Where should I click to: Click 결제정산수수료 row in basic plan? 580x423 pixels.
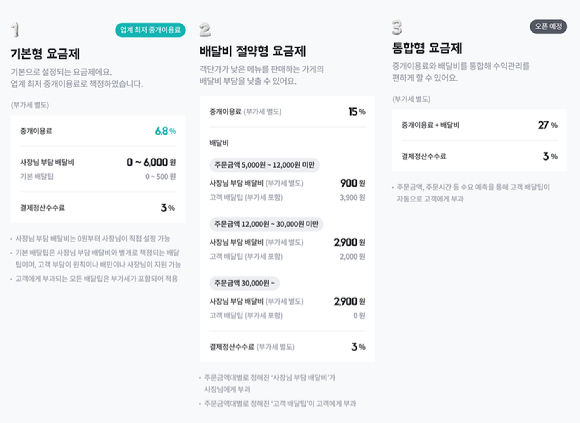(98, 208)
